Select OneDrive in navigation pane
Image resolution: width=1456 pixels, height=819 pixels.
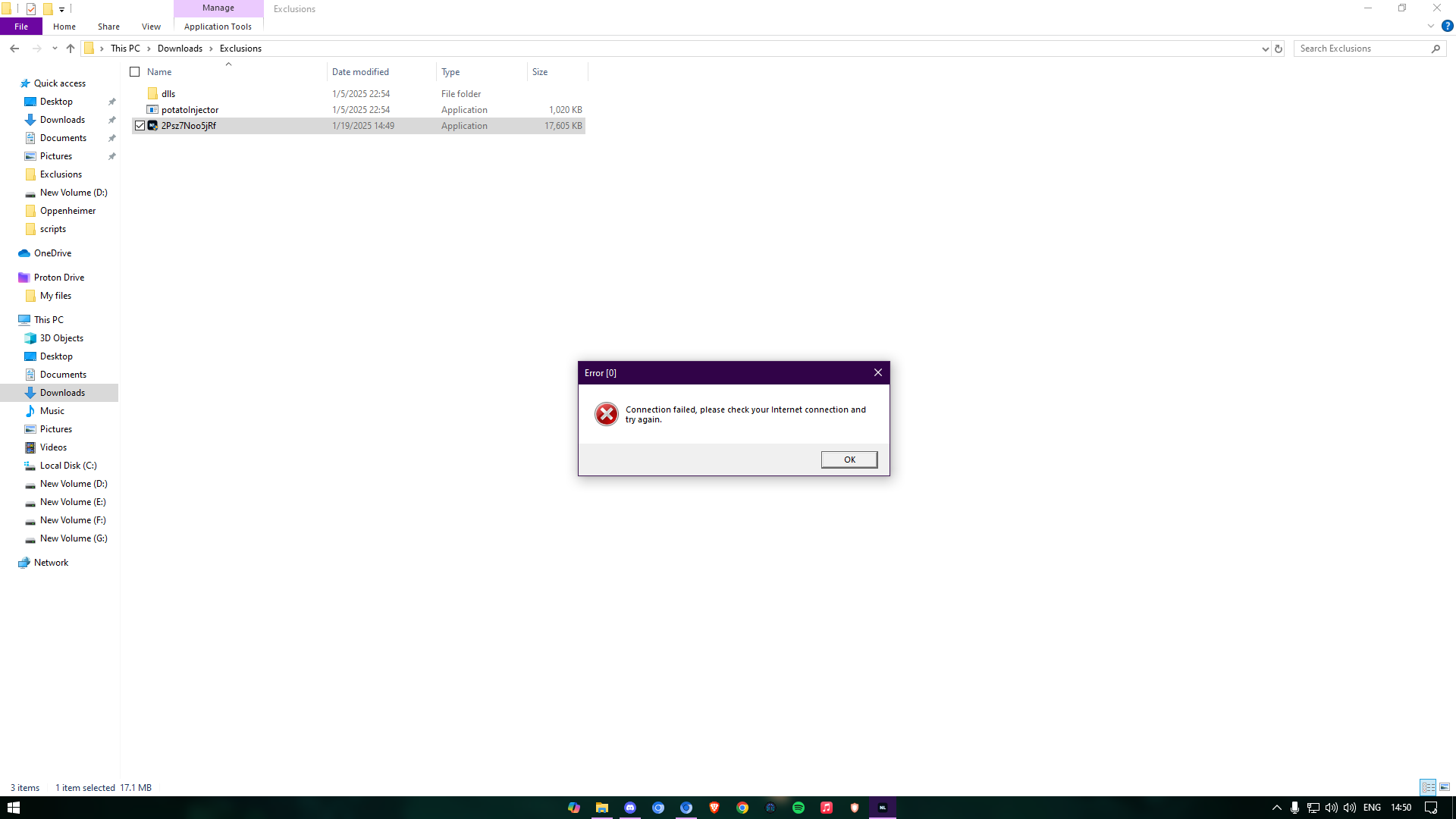52,253
